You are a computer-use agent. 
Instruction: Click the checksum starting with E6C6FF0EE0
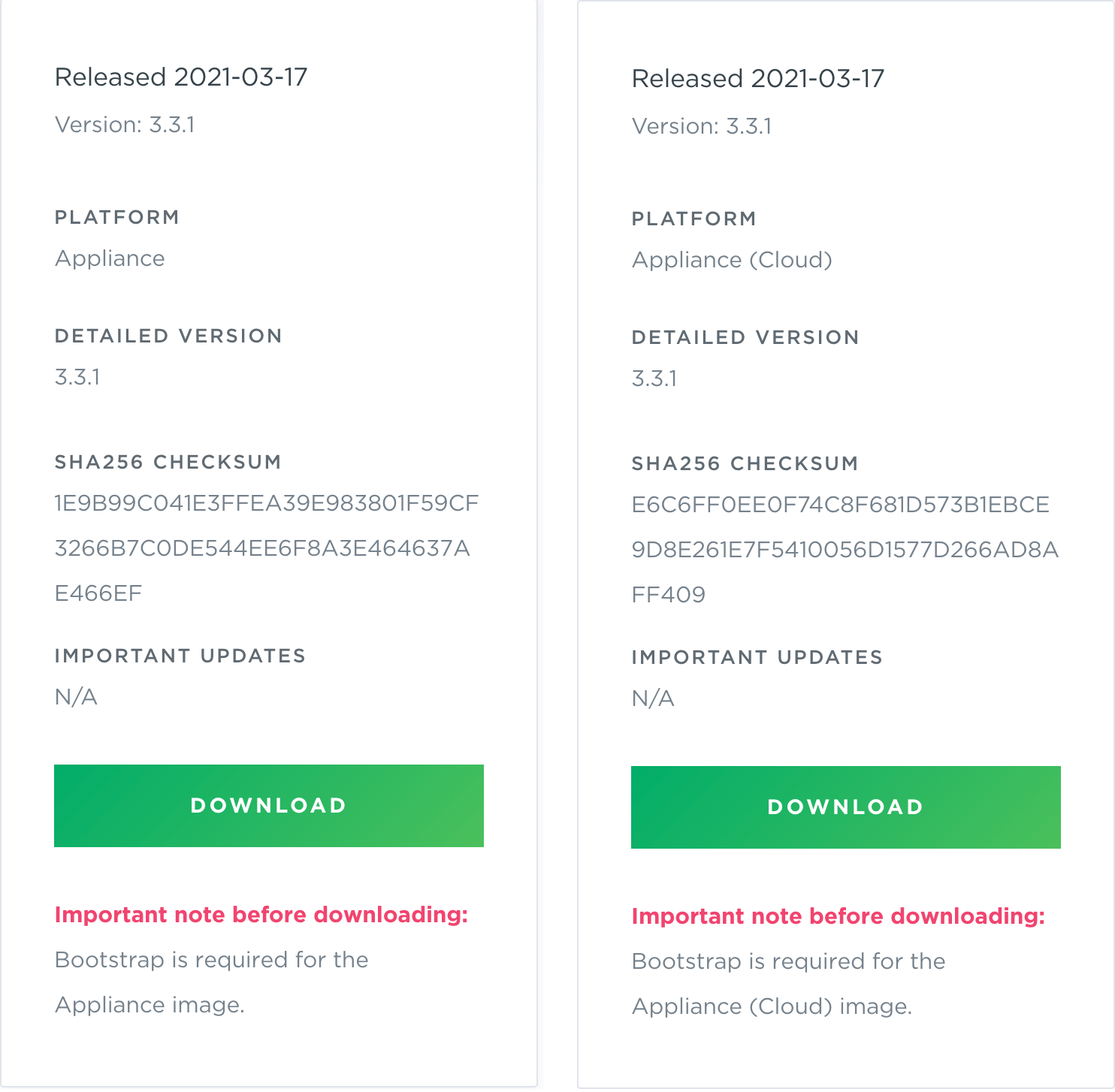click(840, 505)
